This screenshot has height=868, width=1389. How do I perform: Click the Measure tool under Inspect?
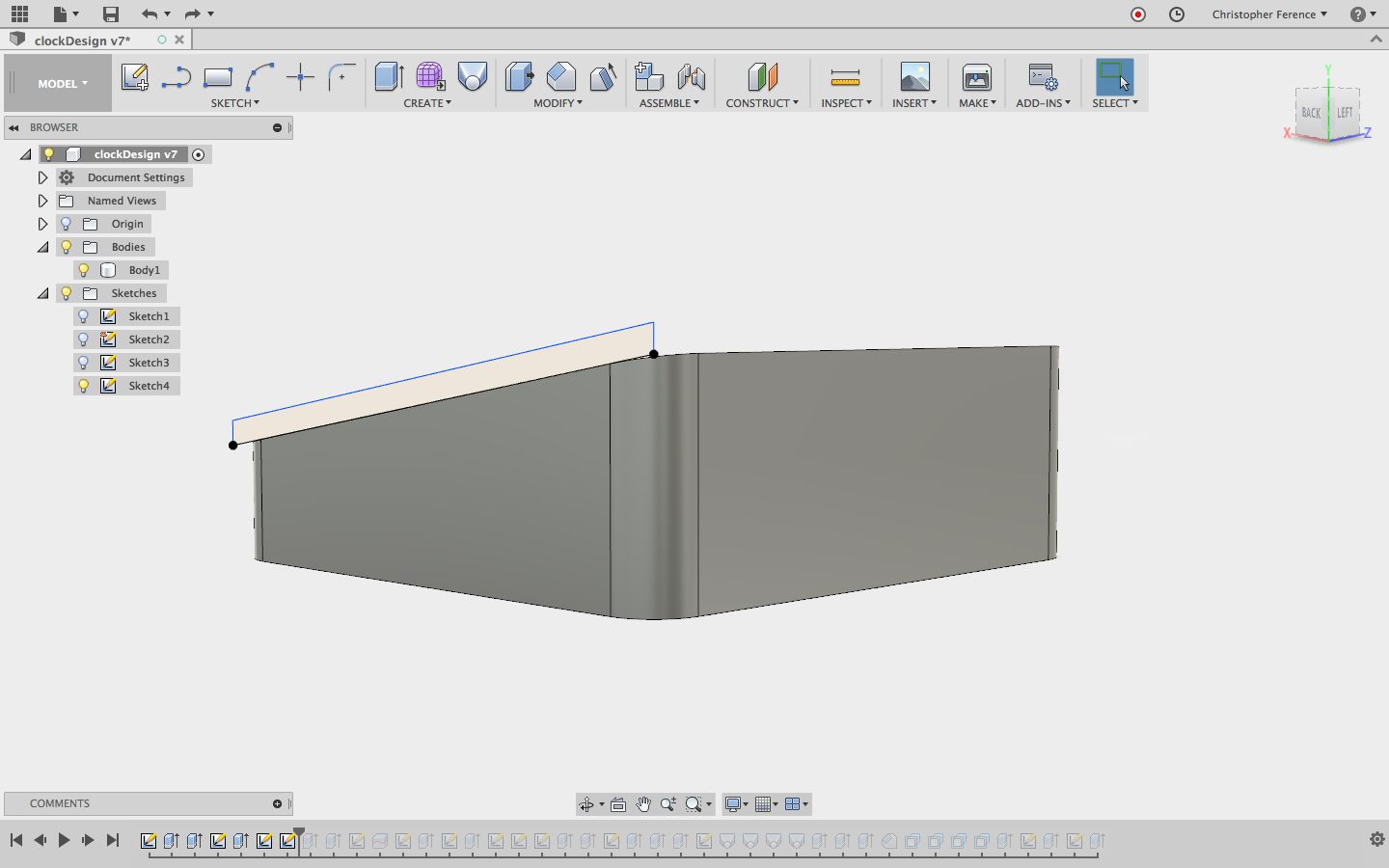click(845, 77)
